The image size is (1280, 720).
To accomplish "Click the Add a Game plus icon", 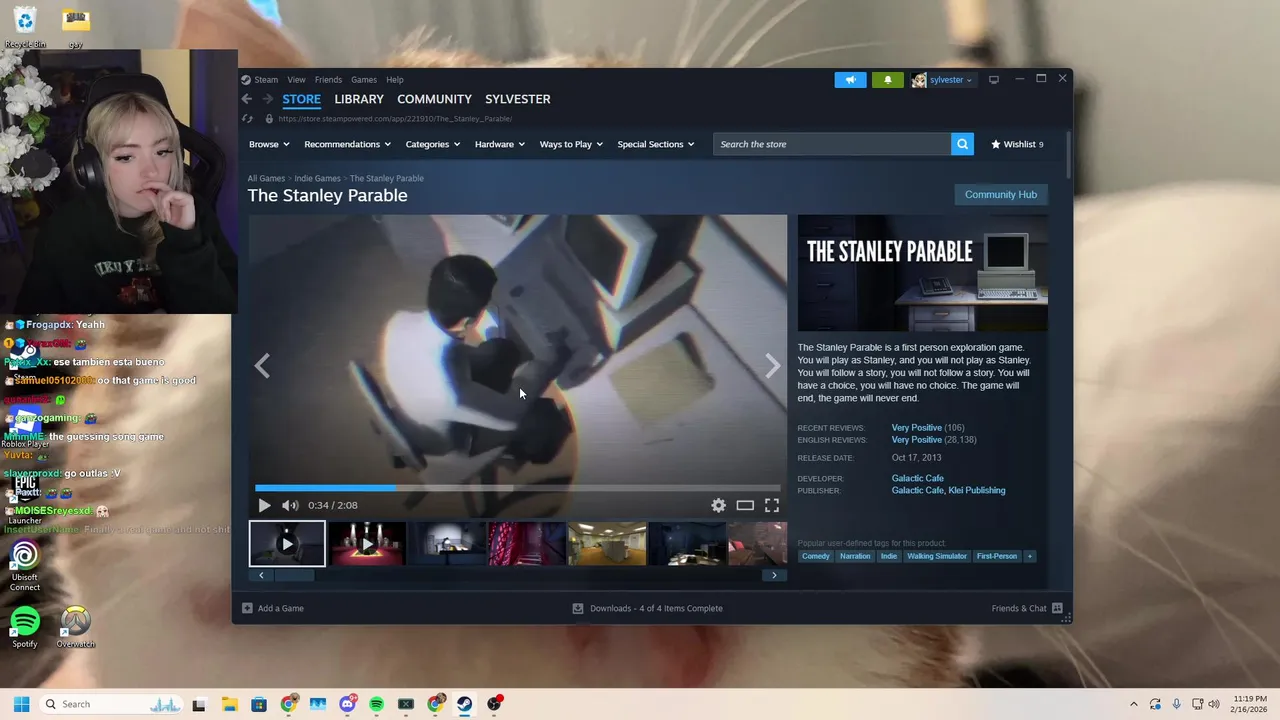I will [247, 608].
